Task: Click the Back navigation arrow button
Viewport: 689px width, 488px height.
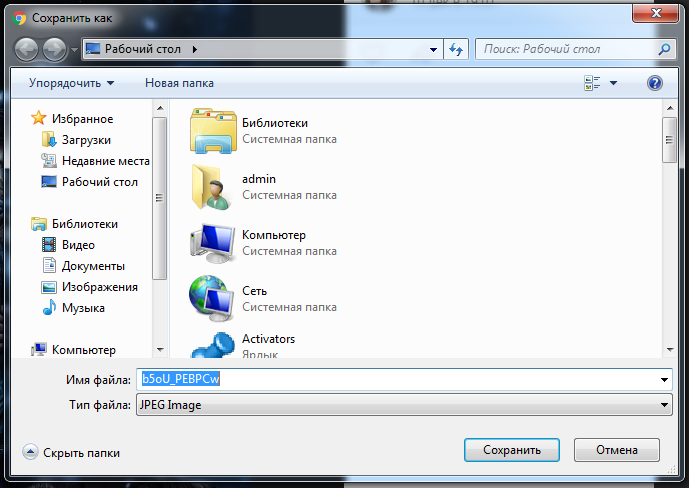Action: 27,49
